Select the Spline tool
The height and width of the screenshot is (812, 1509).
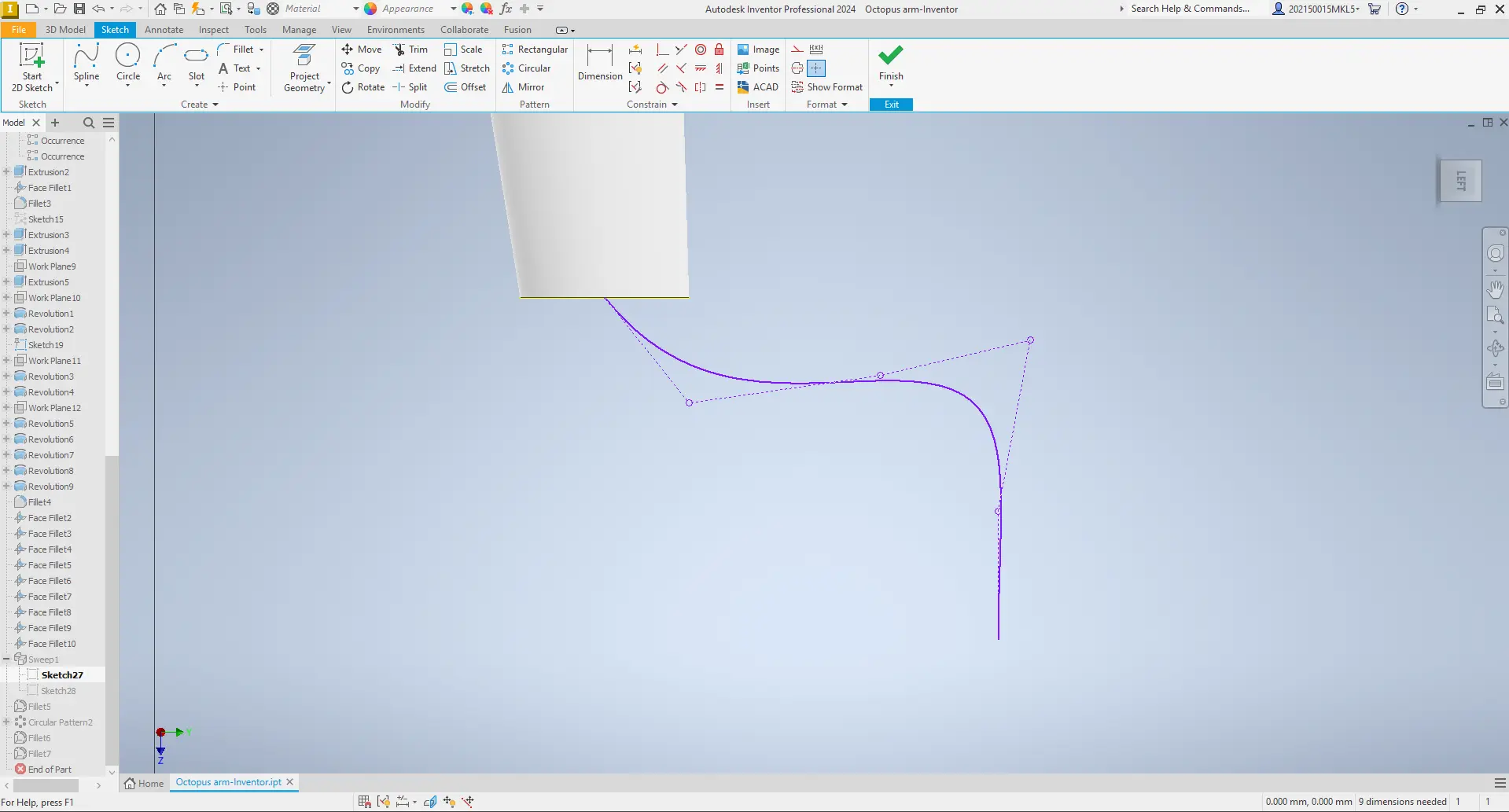click(x=86, y=63)
